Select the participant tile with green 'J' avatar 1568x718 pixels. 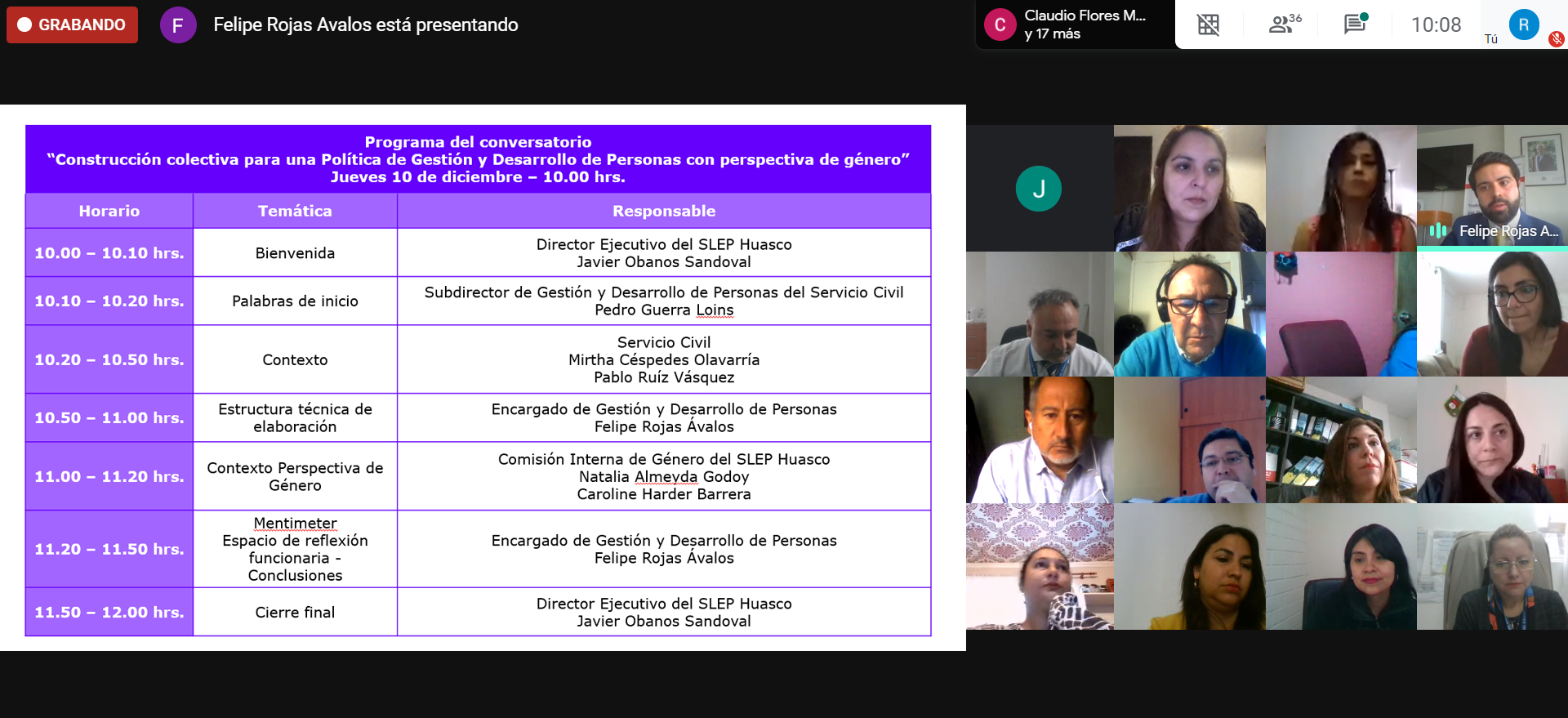pyautogui.click(x=1039, y=189)
